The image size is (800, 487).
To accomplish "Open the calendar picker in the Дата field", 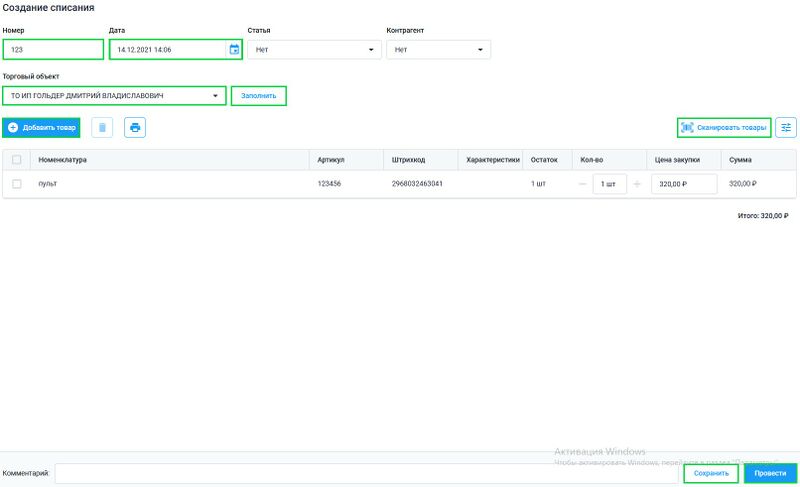I will tap(234, 49).
